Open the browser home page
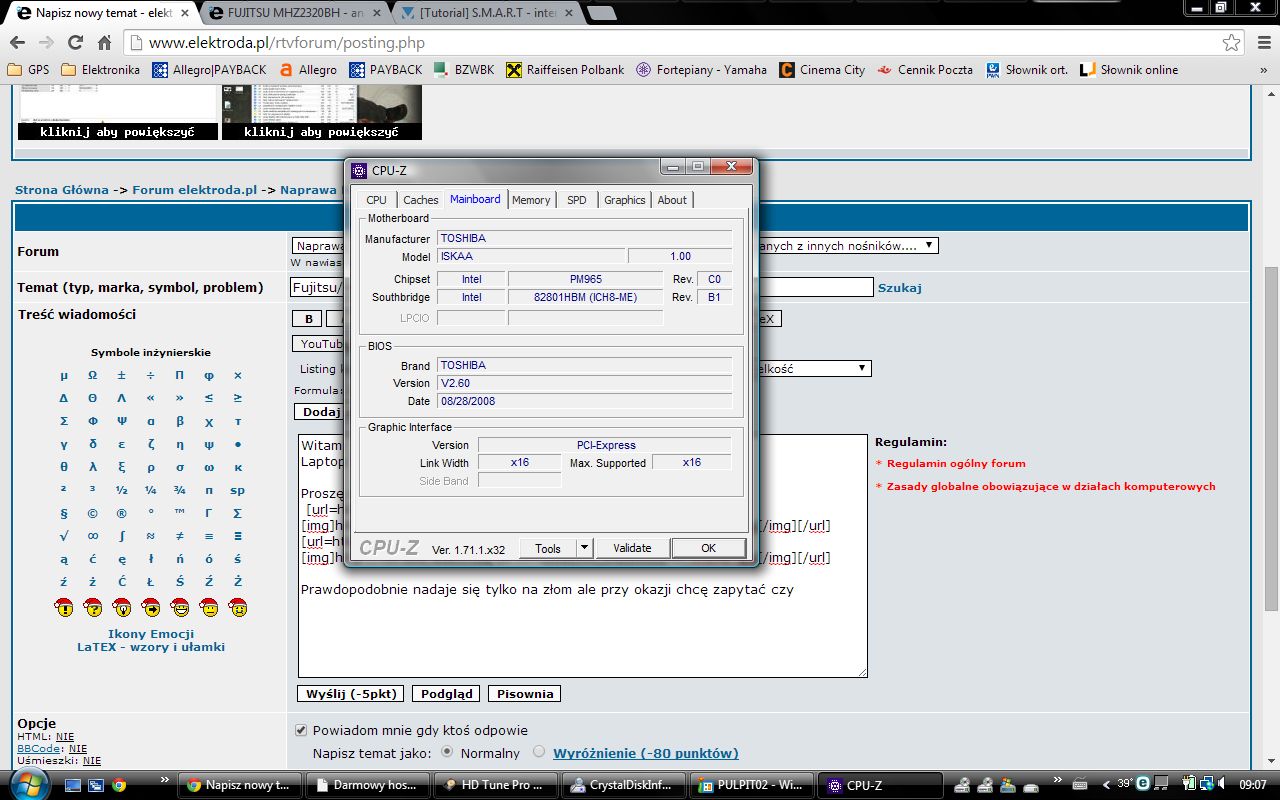Image resolution: width=1280 pixels, height=800 pixels. 104,43
